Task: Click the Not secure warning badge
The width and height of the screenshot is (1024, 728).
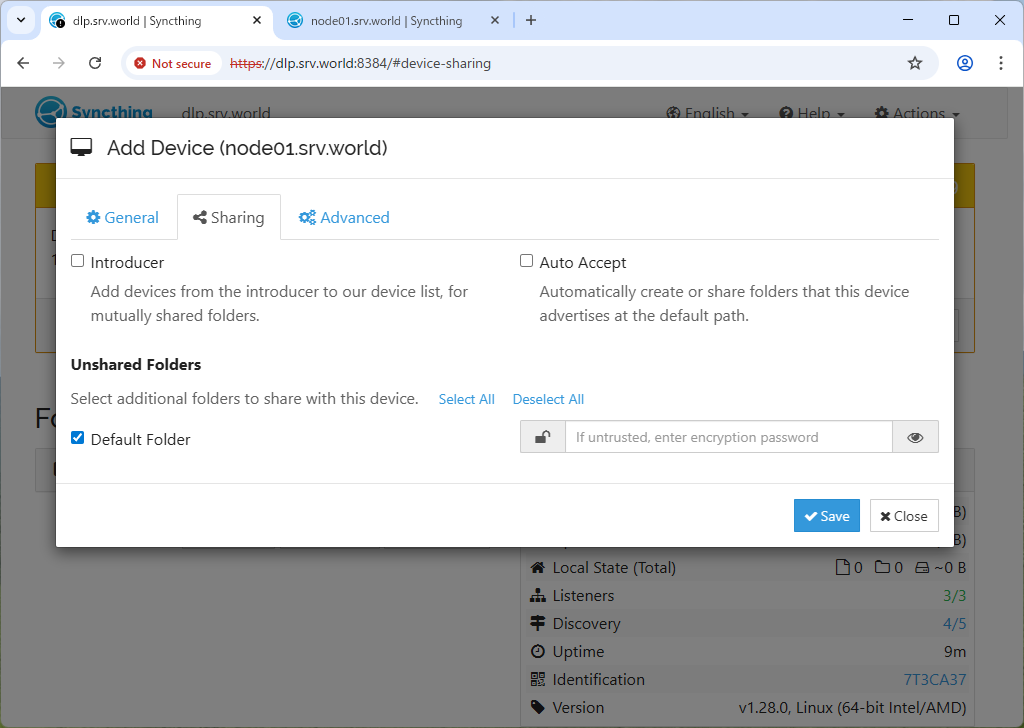Action: (x=173, y=63)
